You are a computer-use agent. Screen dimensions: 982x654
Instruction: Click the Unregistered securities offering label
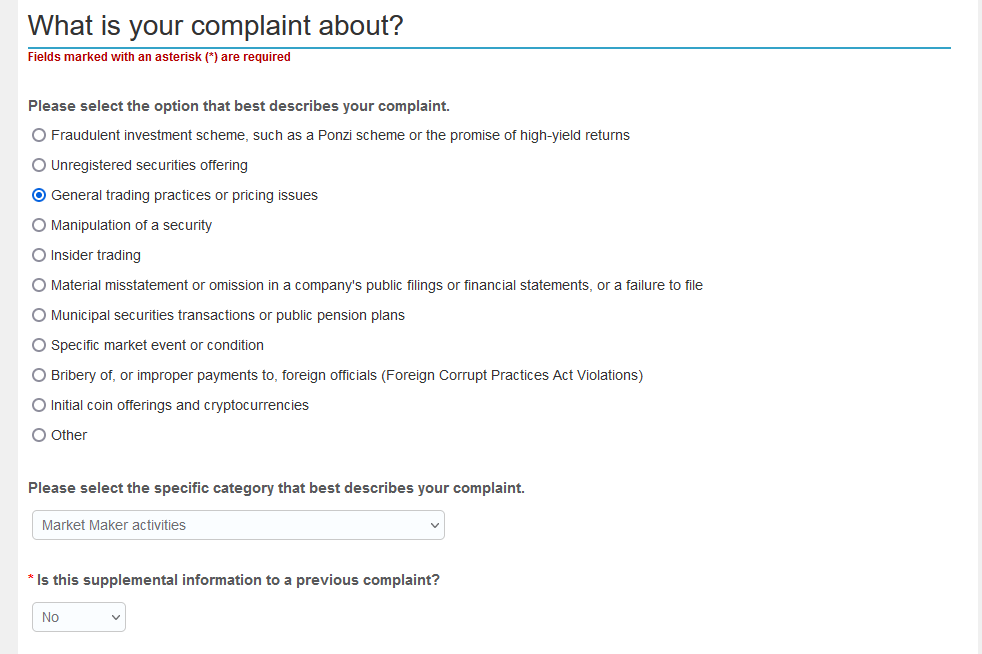[x=149, y=165]
